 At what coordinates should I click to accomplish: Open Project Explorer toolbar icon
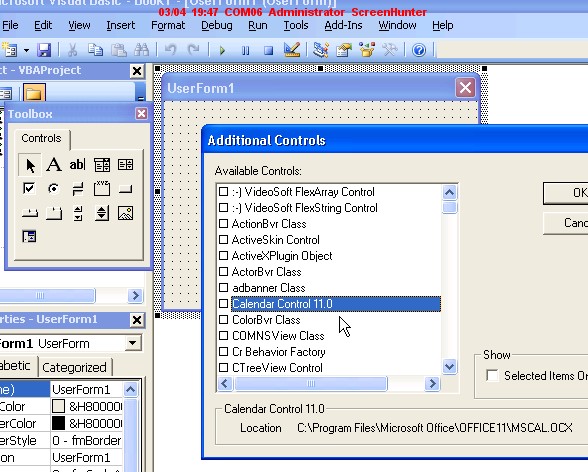[321, 50]
